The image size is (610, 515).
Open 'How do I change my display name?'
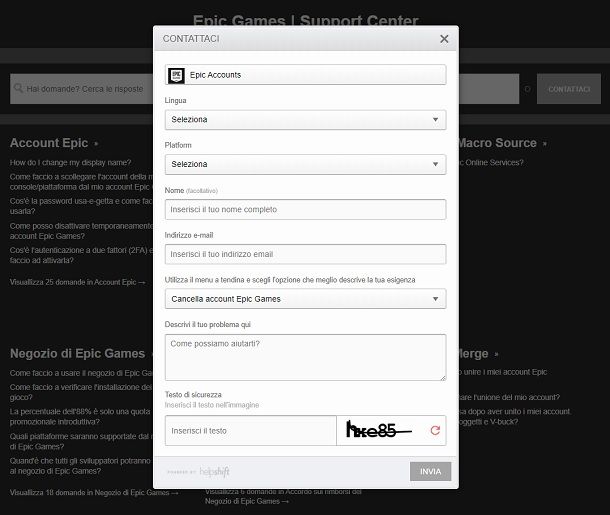[70, 163]
